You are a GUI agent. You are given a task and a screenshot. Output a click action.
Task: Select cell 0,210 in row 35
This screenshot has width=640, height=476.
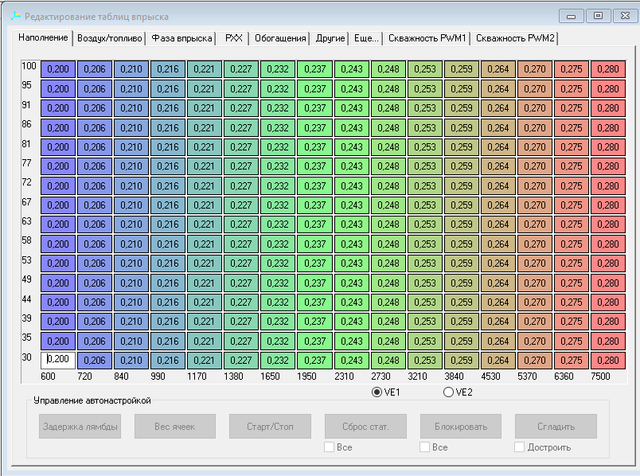[131, 341]
